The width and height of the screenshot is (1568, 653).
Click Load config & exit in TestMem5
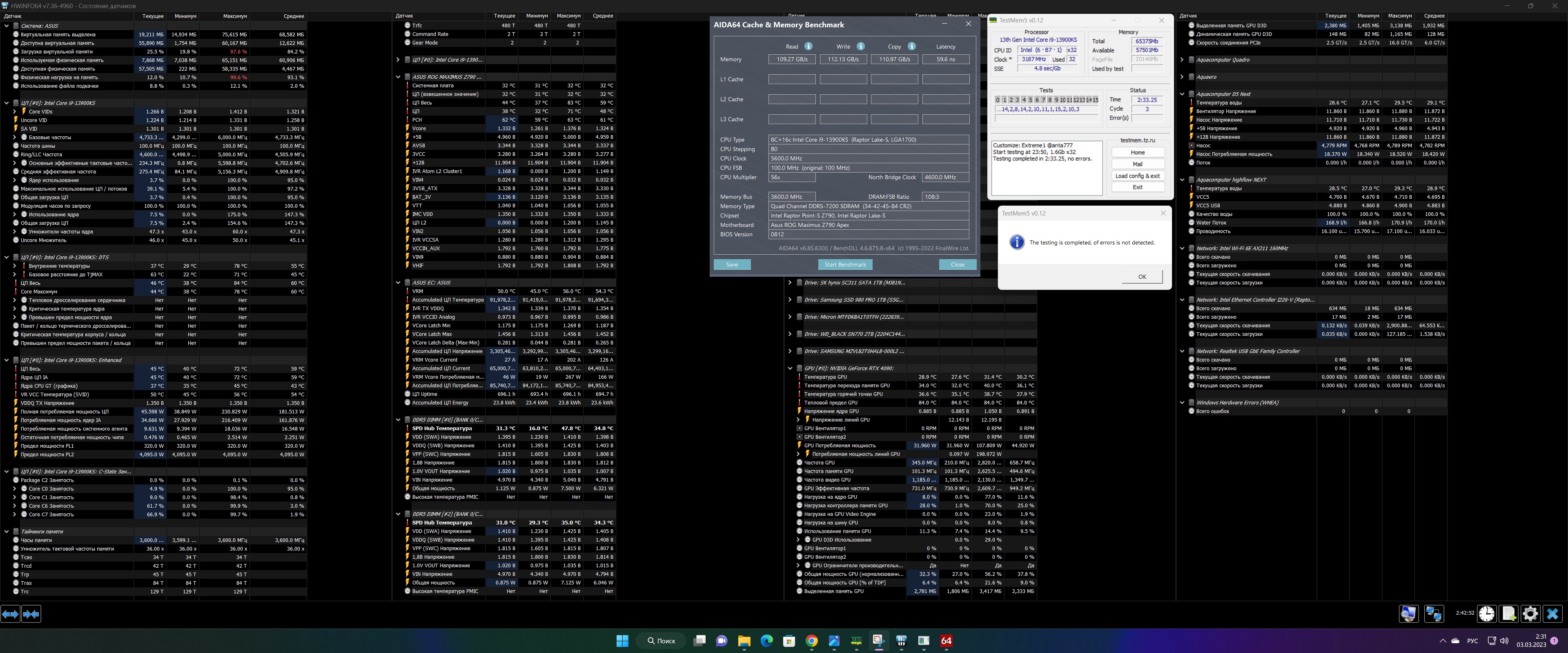(x=1137, y=176)
